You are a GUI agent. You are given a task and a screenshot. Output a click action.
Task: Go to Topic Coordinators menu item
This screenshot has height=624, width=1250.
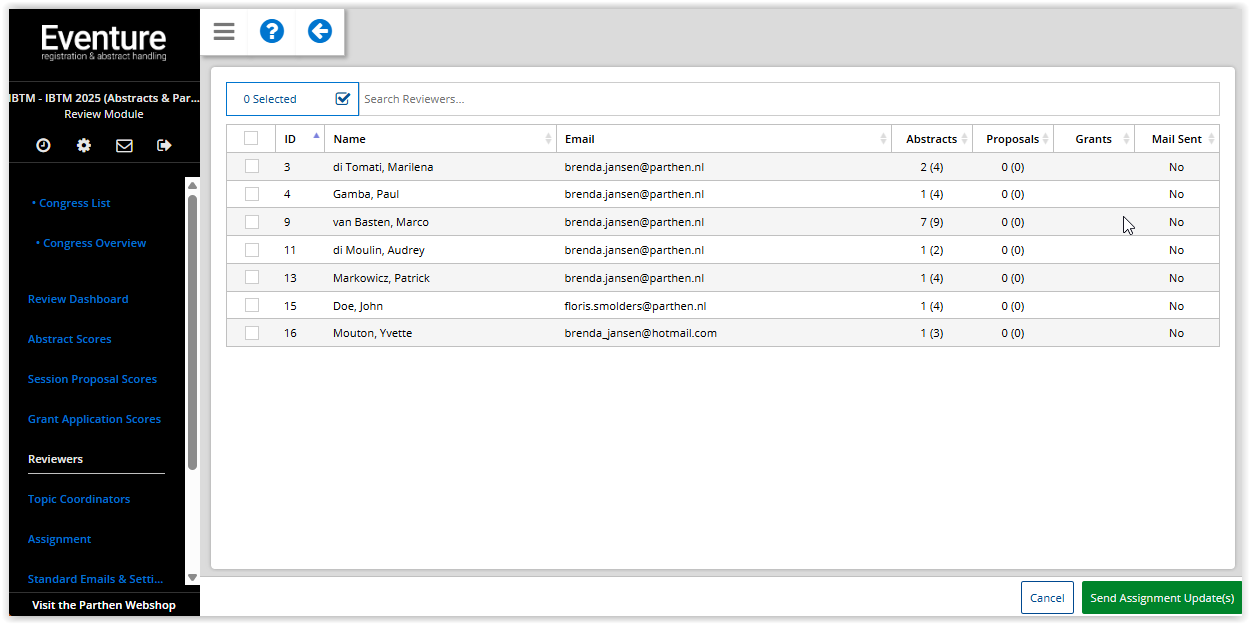pos(79,499)
